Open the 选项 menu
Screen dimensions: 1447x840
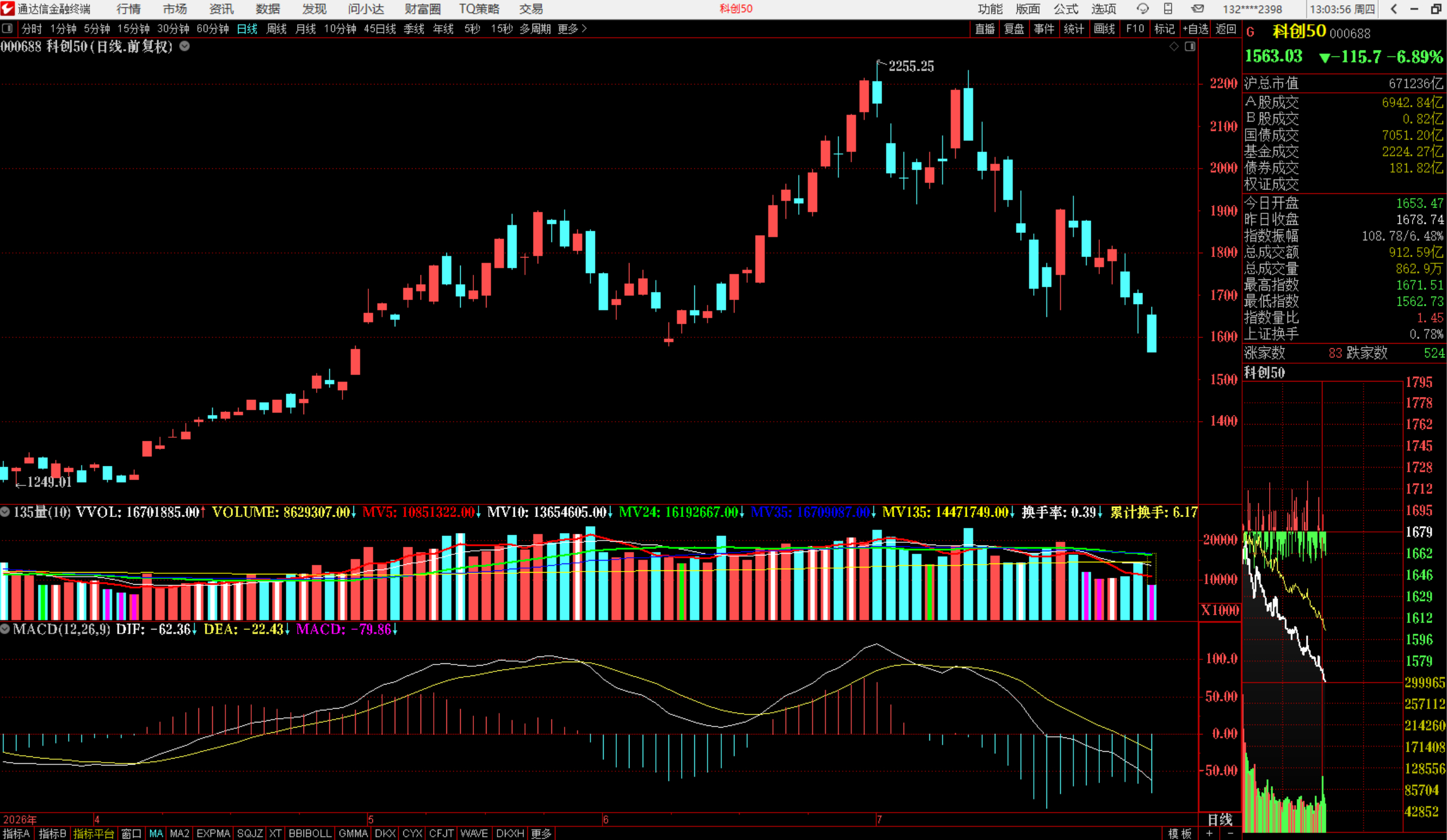[x=1104, y=9]
